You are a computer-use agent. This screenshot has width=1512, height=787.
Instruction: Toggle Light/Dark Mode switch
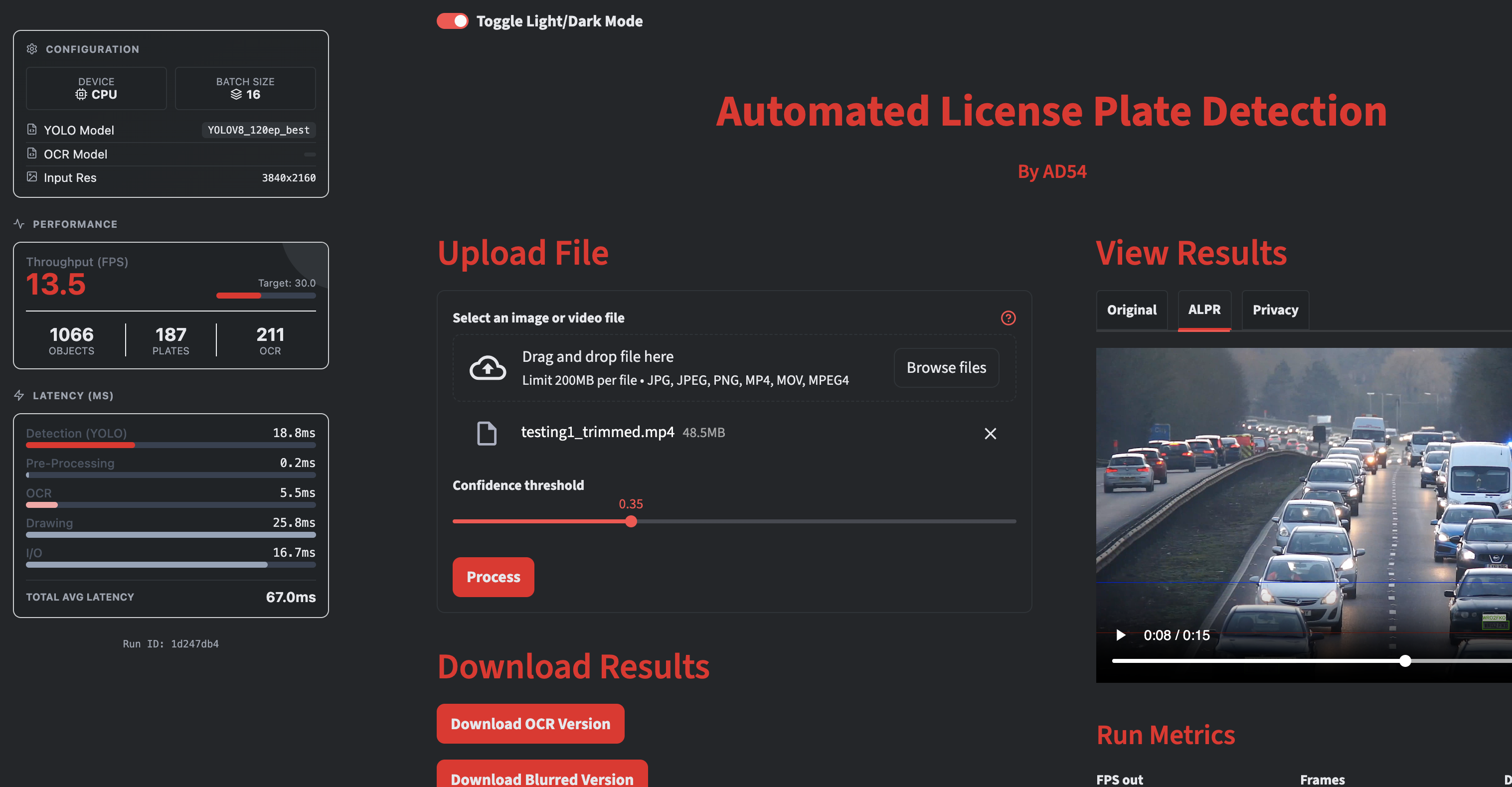(452, 20)
